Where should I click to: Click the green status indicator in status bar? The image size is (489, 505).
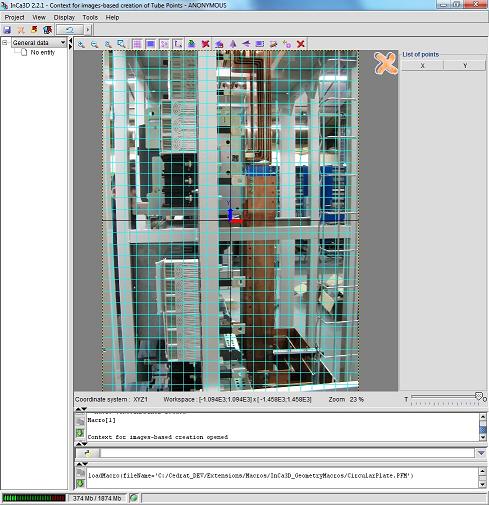134,498
